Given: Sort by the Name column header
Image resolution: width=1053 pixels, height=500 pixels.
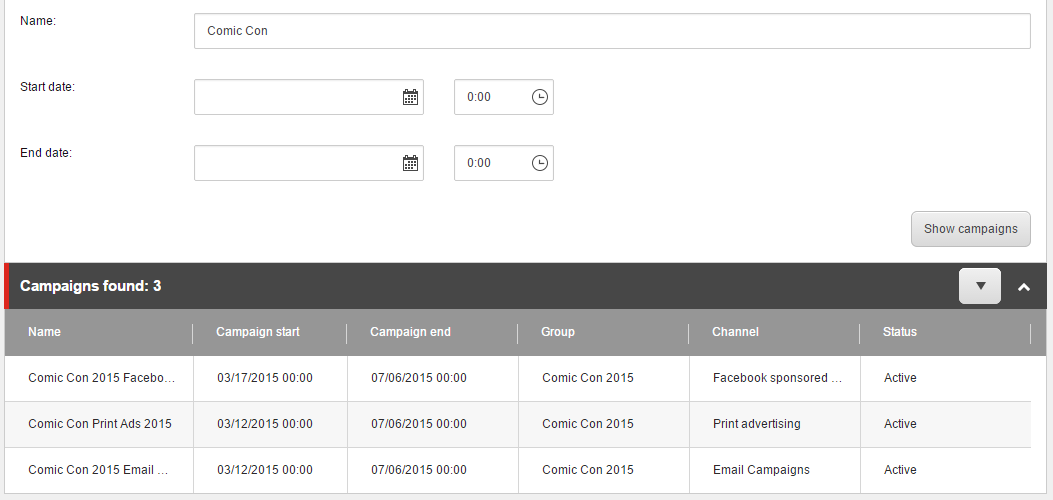Looking at the screenshot, I should 99,332.
